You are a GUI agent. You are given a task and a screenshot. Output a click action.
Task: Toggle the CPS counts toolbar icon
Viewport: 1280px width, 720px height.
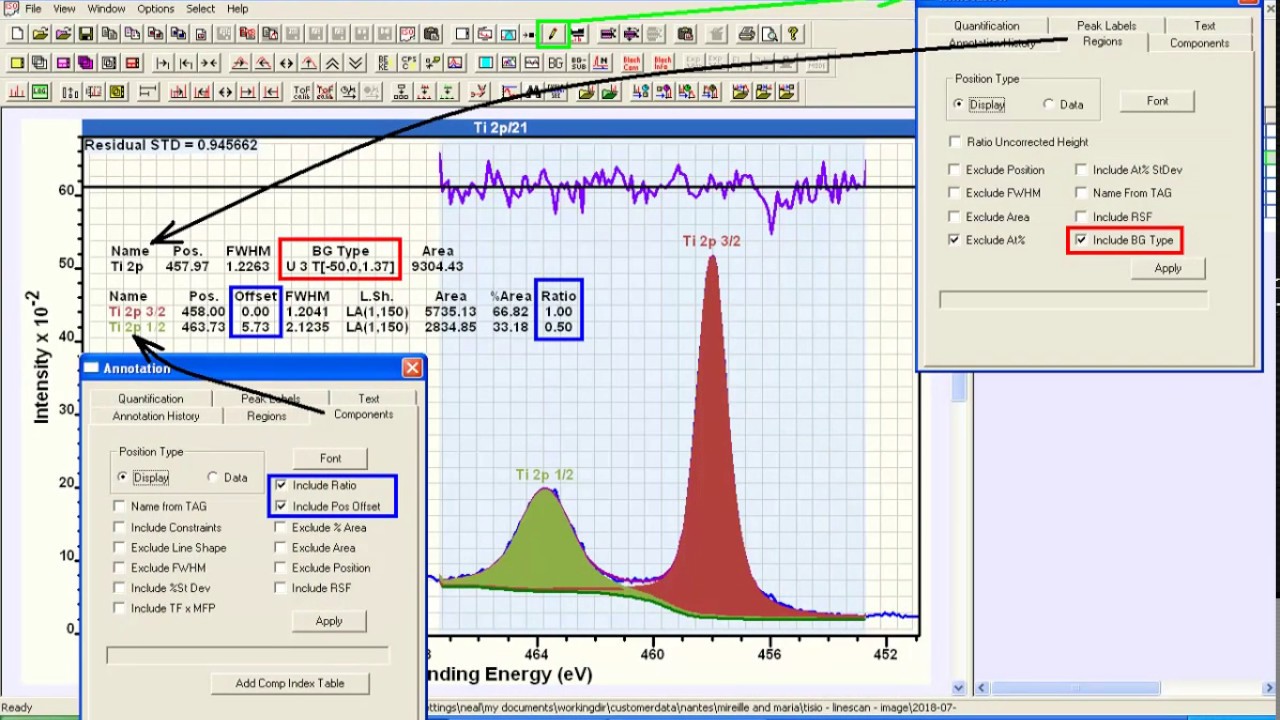click(408, 63)
